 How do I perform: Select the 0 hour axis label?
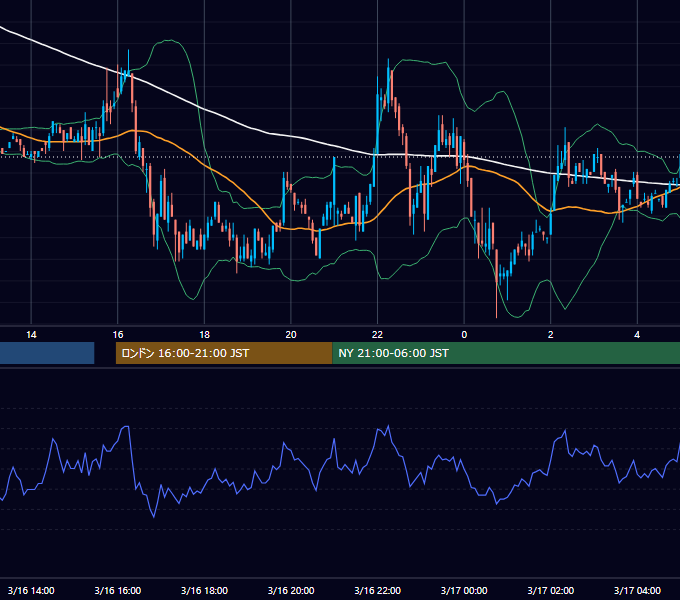pyautogui.click(x=464, y=335)
